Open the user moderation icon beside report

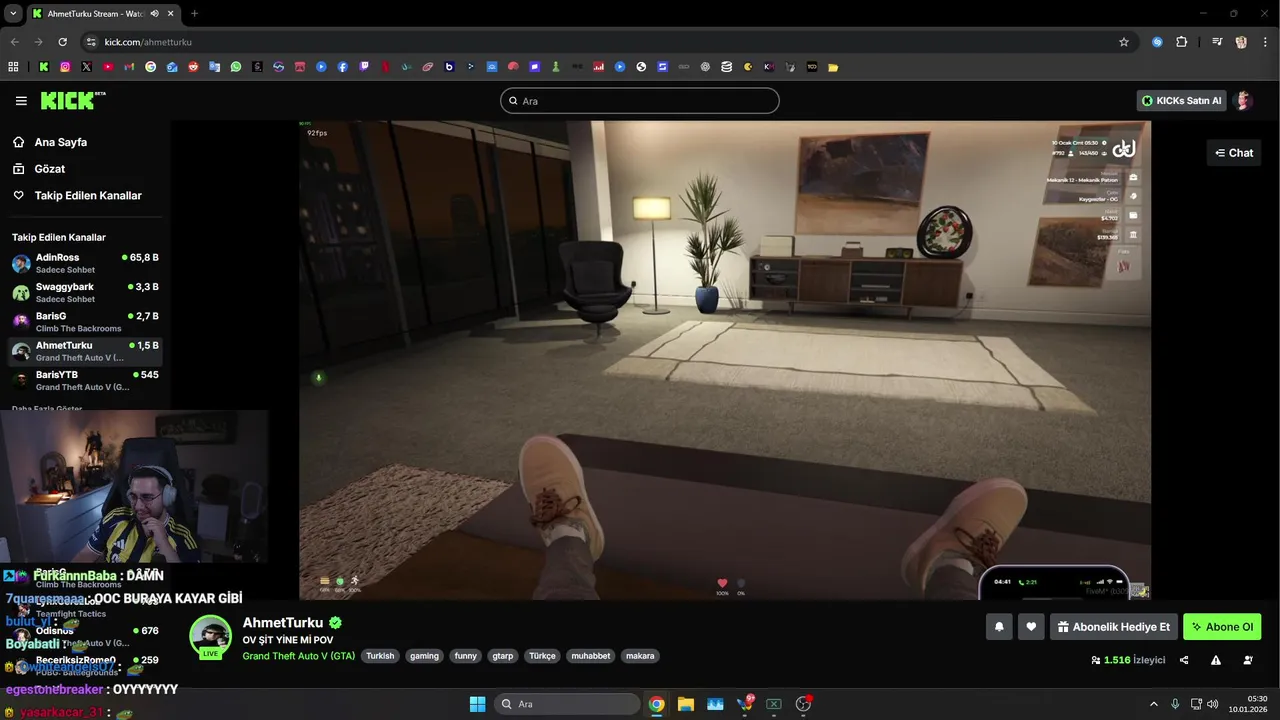pos(1248,660)
